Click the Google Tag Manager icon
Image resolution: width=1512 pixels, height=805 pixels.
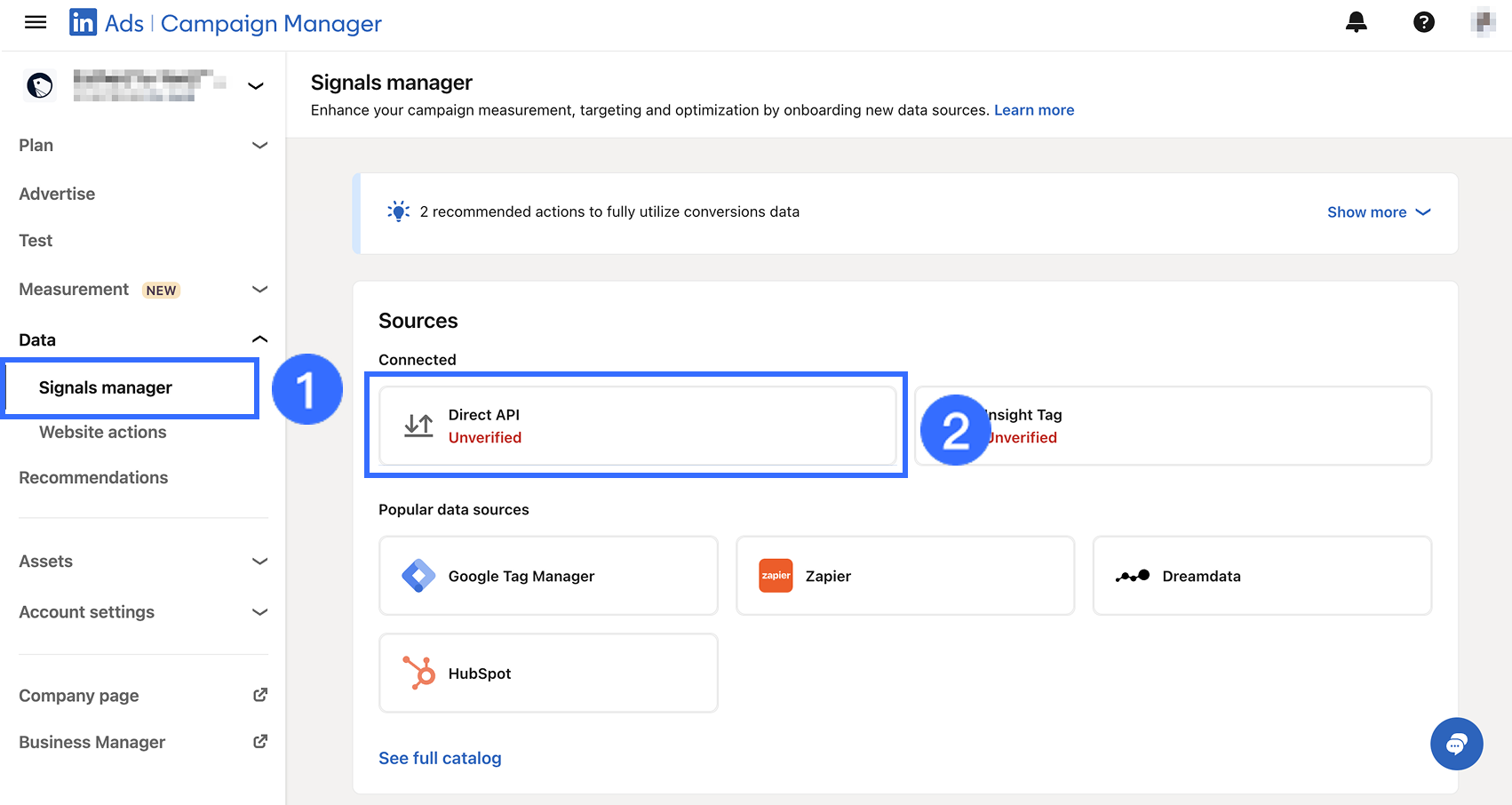(418, 576)
